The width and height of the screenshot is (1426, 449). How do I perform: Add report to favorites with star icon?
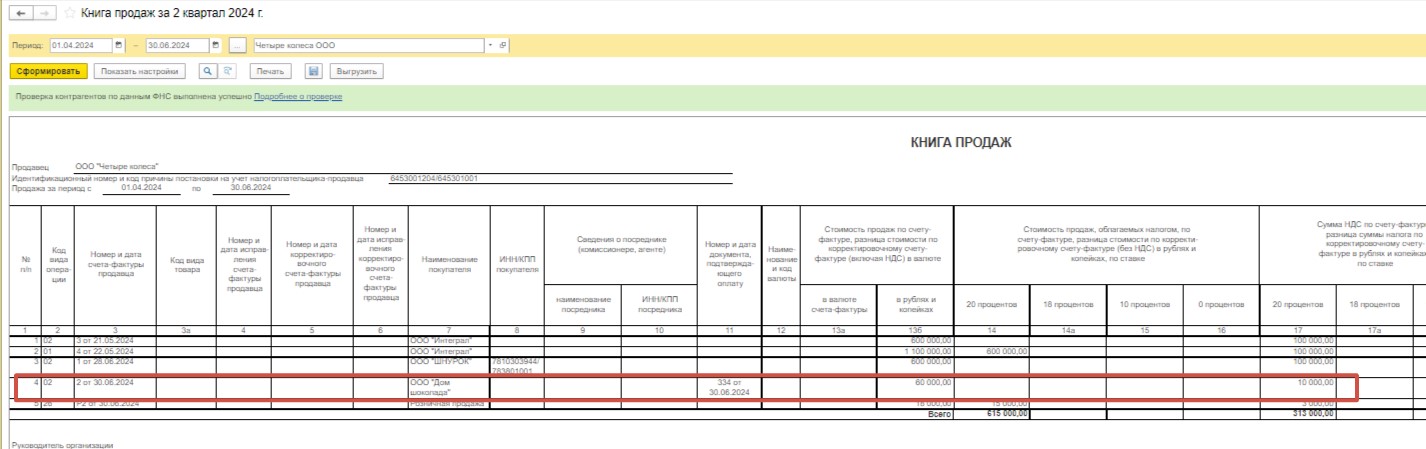(69, 14)
